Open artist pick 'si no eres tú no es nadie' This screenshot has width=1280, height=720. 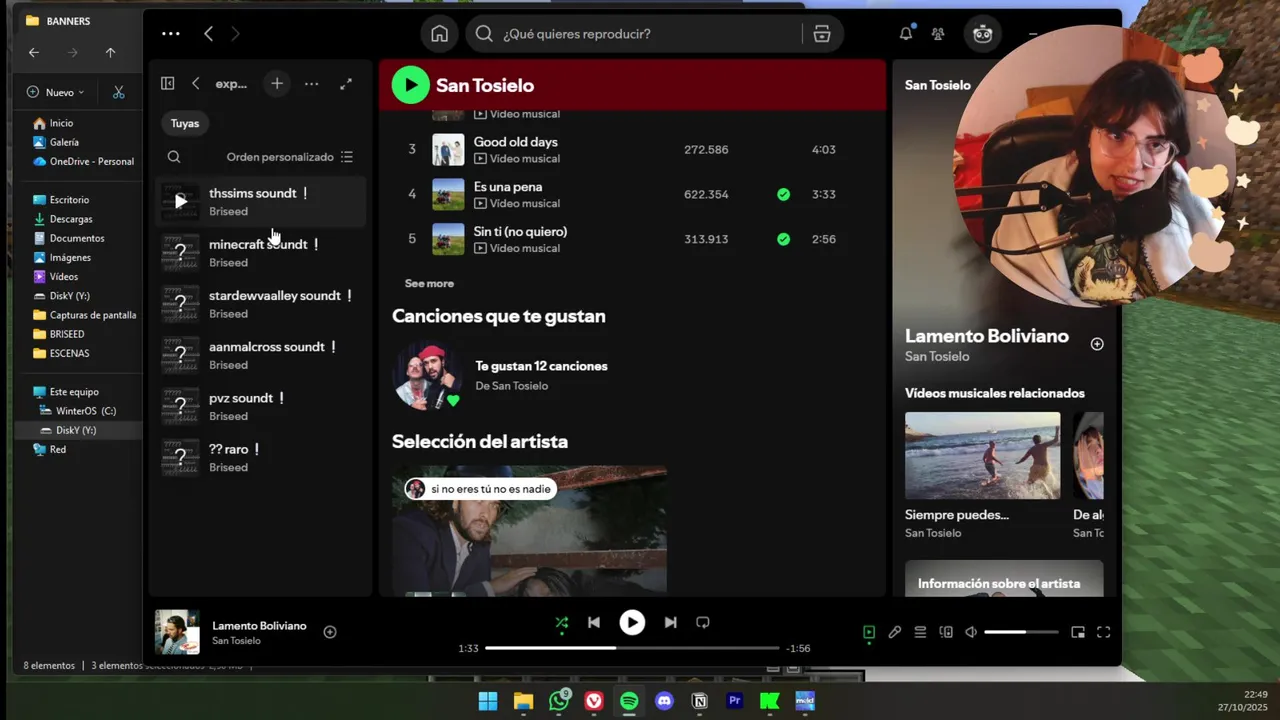click(x=529, y=530)
